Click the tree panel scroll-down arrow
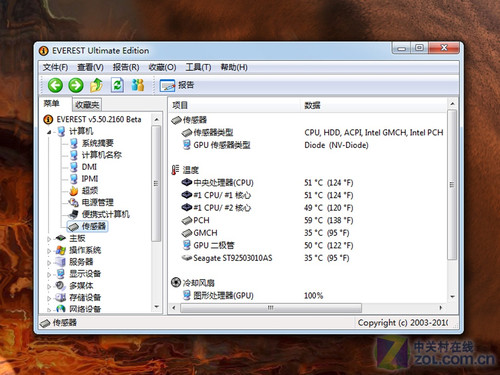The width and height of the screenshot is (500, 375). pyautogui.click(x=156, y=307)
